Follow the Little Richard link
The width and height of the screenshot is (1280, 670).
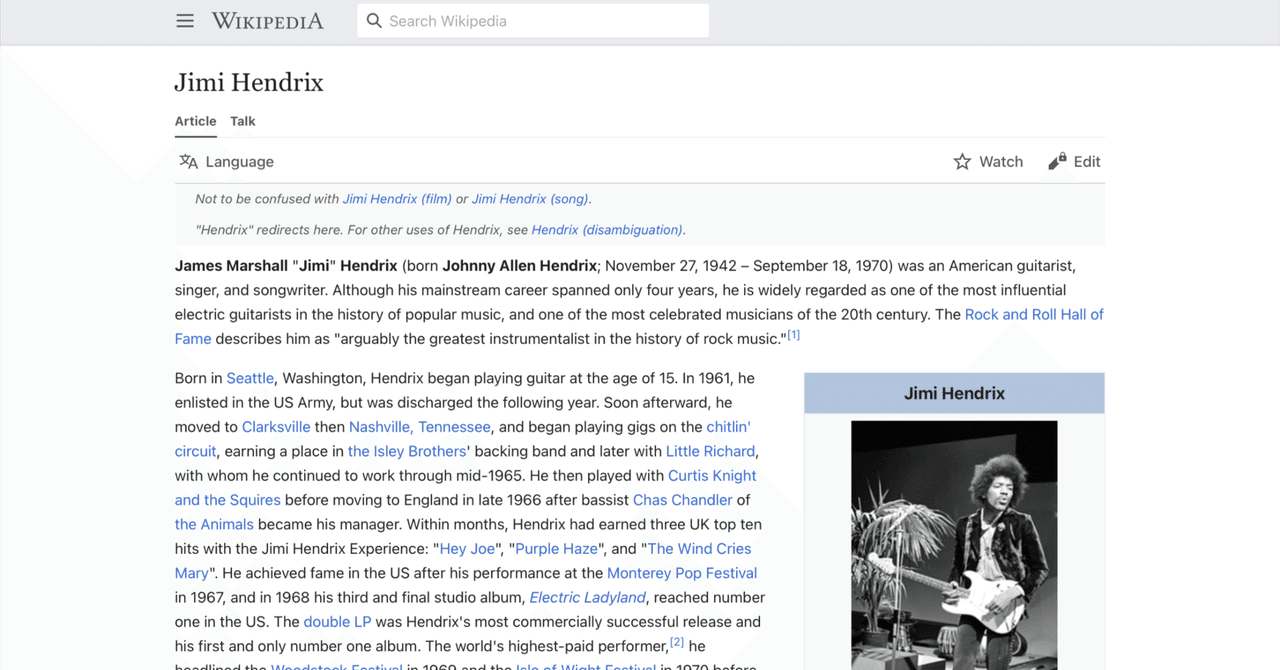(710, 451)
